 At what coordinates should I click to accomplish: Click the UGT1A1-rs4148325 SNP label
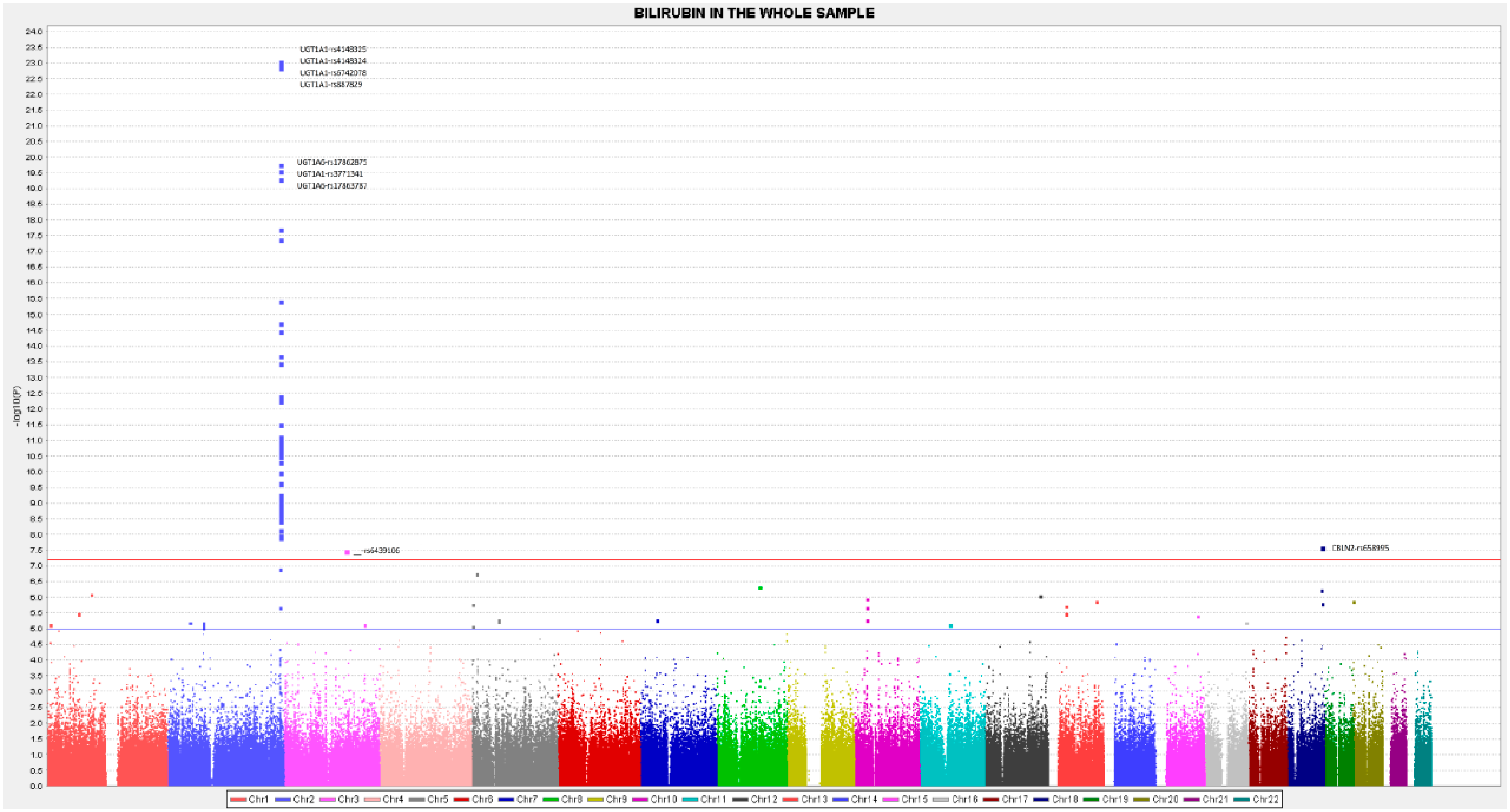point(333,49)
